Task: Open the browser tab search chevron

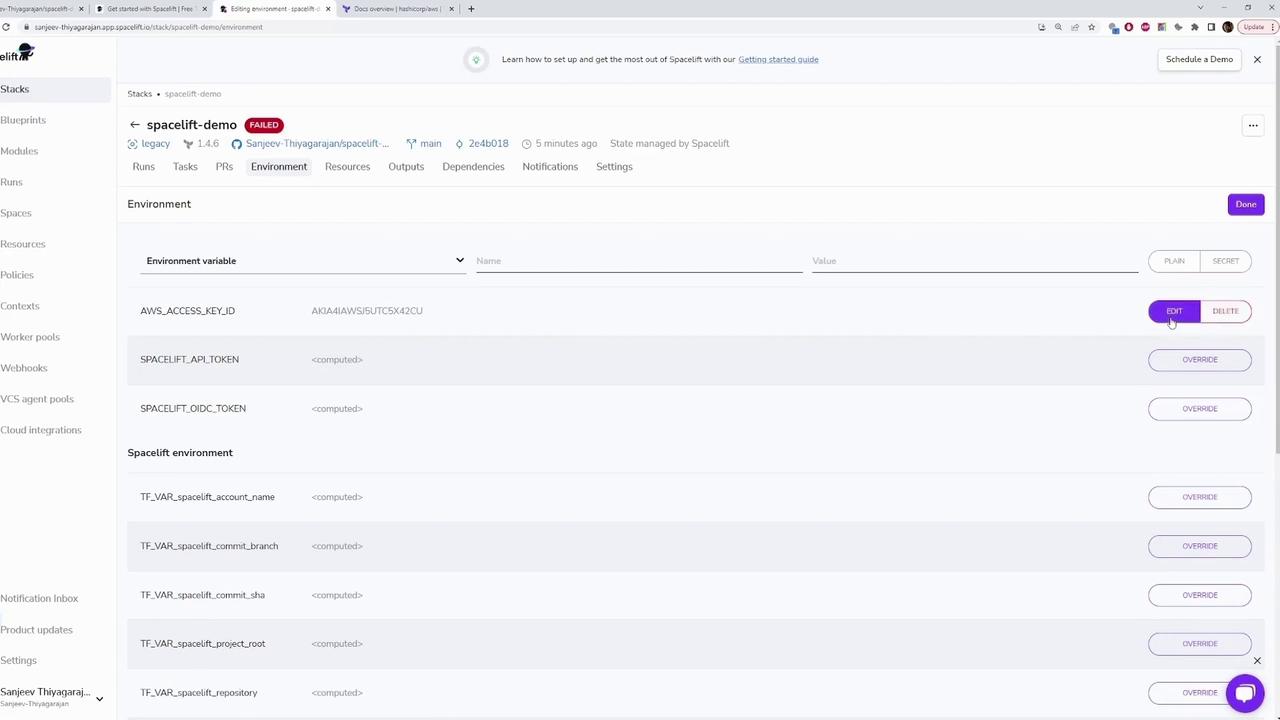Action: [1200, 8]
